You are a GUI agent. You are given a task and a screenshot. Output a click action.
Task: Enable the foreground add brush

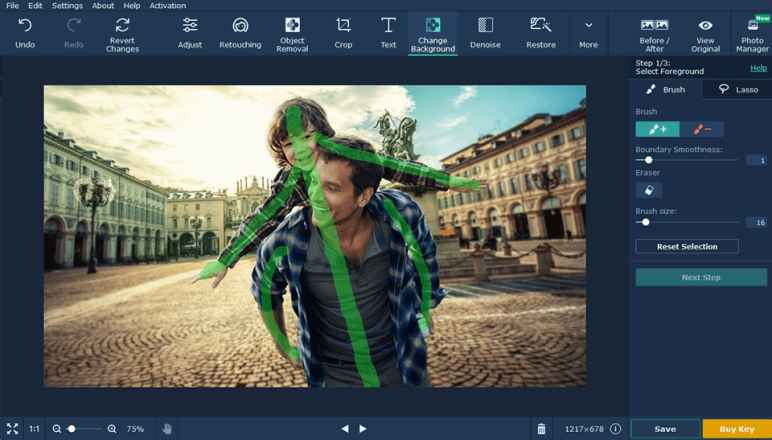[657, 129]
